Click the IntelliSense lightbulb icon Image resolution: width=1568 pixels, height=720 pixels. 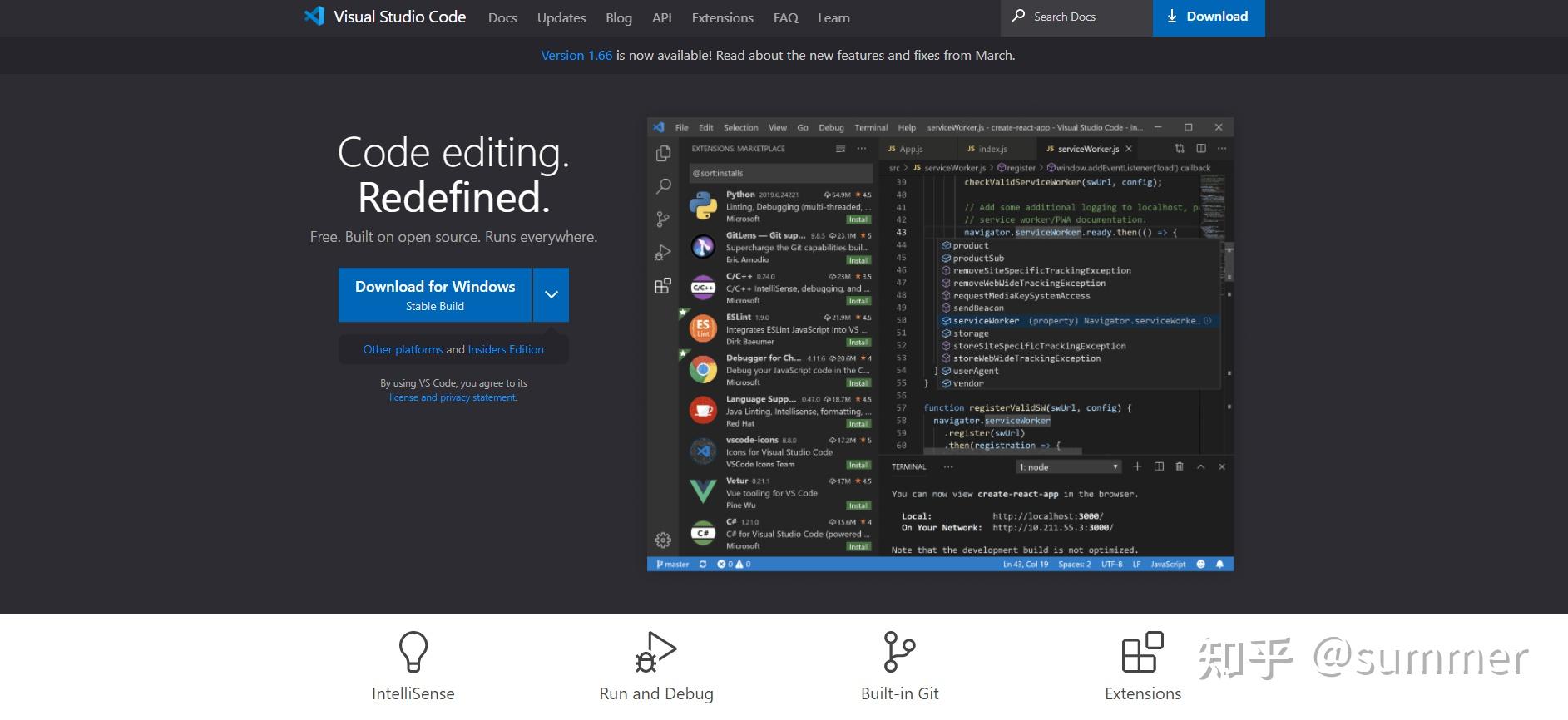[413, 652]
